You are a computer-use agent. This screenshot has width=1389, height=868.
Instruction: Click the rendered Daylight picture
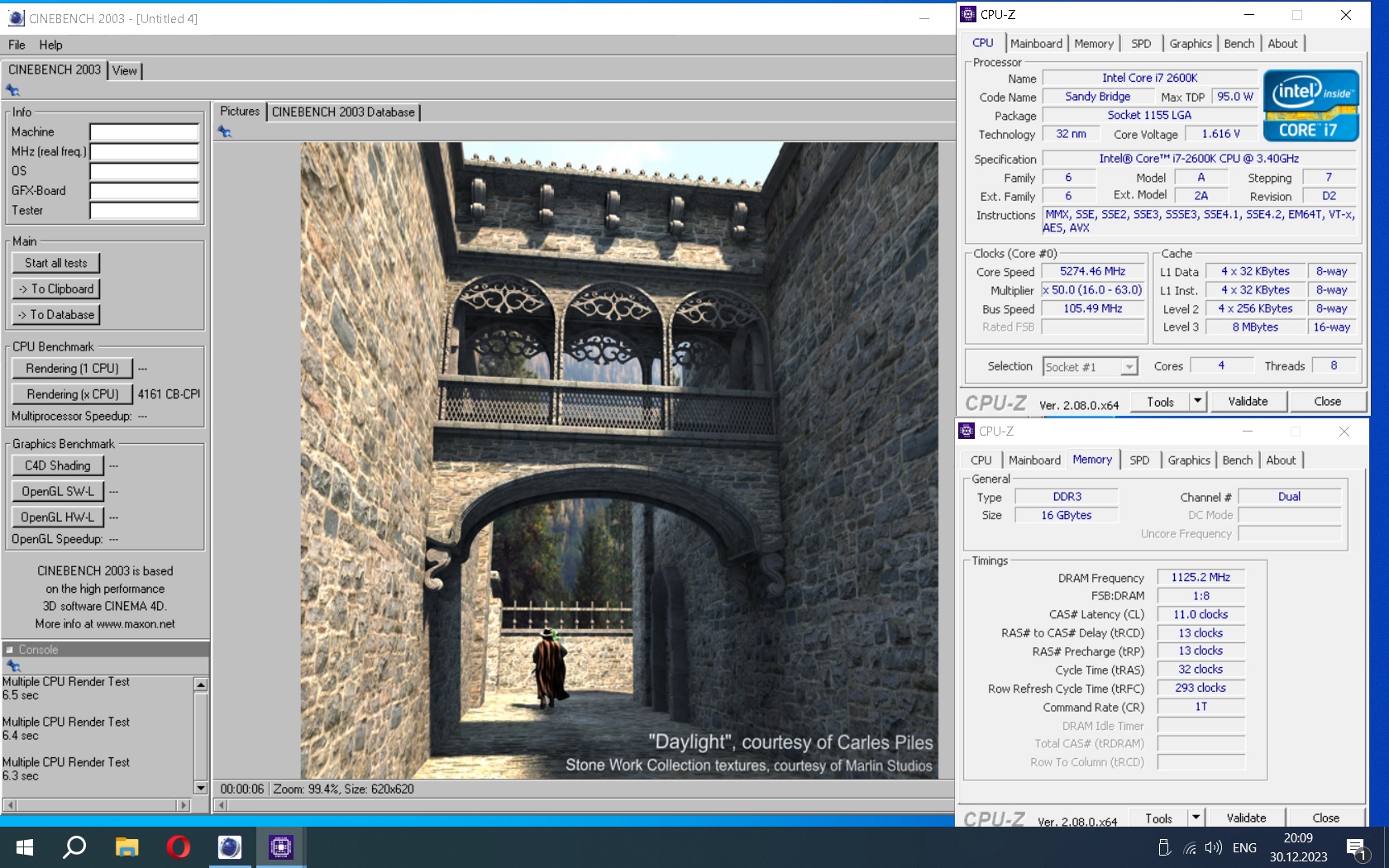[619, 460]
